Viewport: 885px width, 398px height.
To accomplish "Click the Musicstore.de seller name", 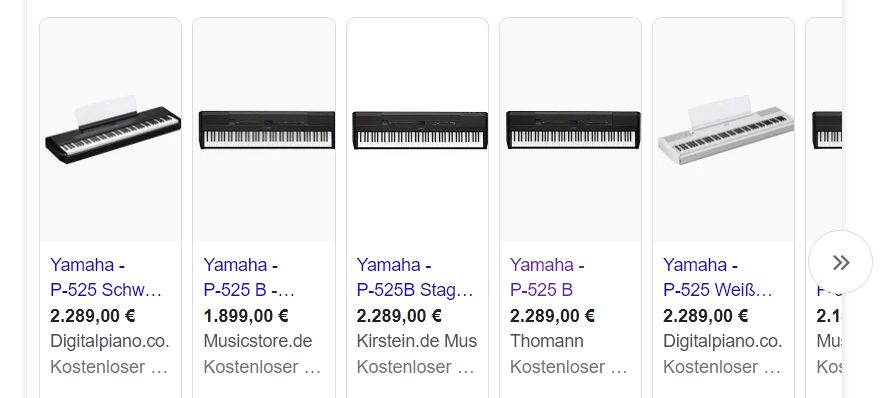I will click(x=258, y=341).
